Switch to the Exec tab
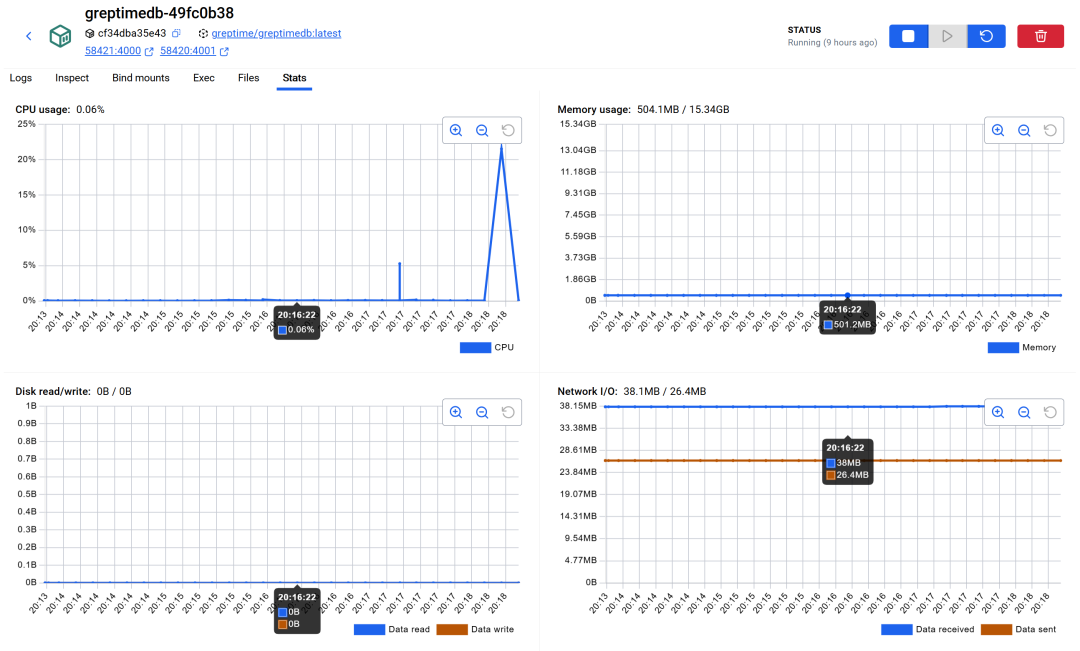 tap(203, 78)
